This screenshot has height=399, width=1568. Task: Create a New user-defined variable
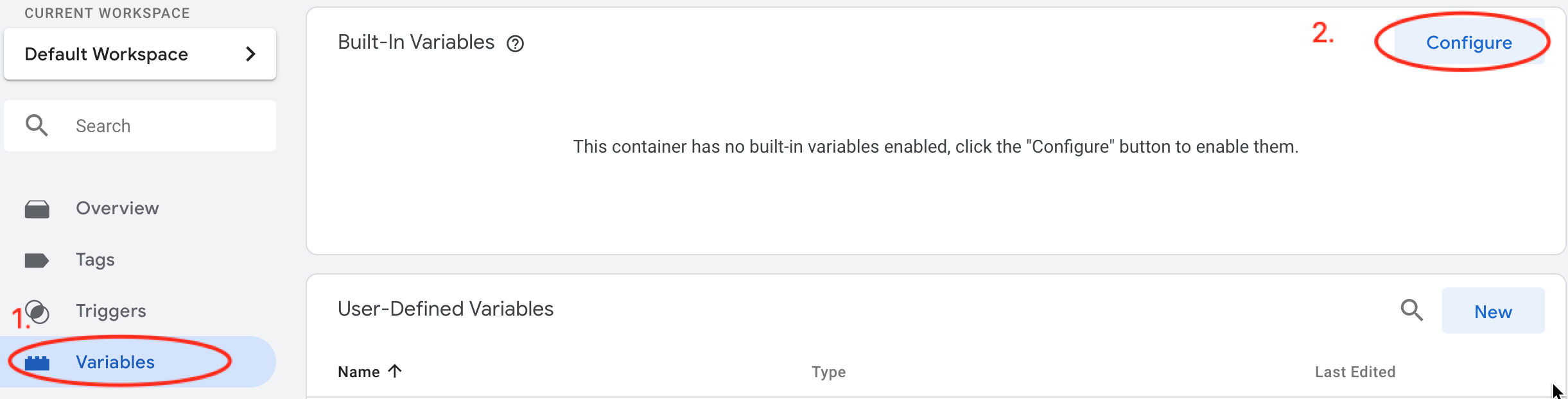[1493, 311]
